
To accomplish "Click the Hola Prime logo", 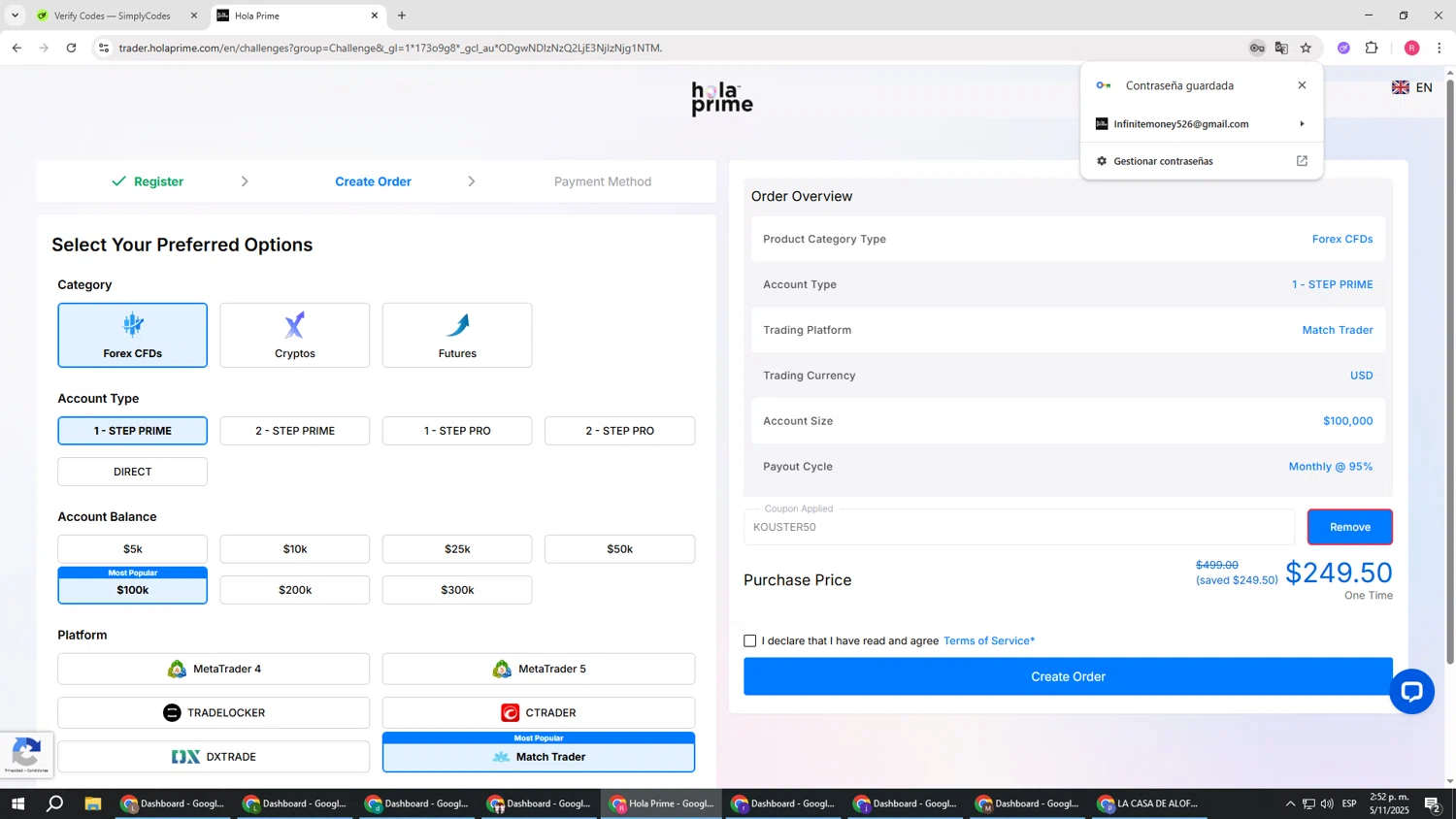I will coord(722,99).
